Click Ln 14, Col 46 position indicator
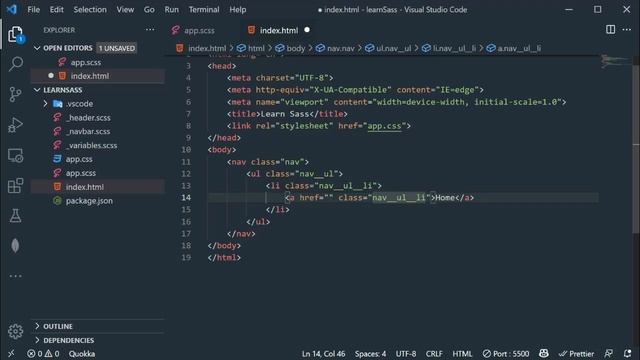 tap(323, 353)
